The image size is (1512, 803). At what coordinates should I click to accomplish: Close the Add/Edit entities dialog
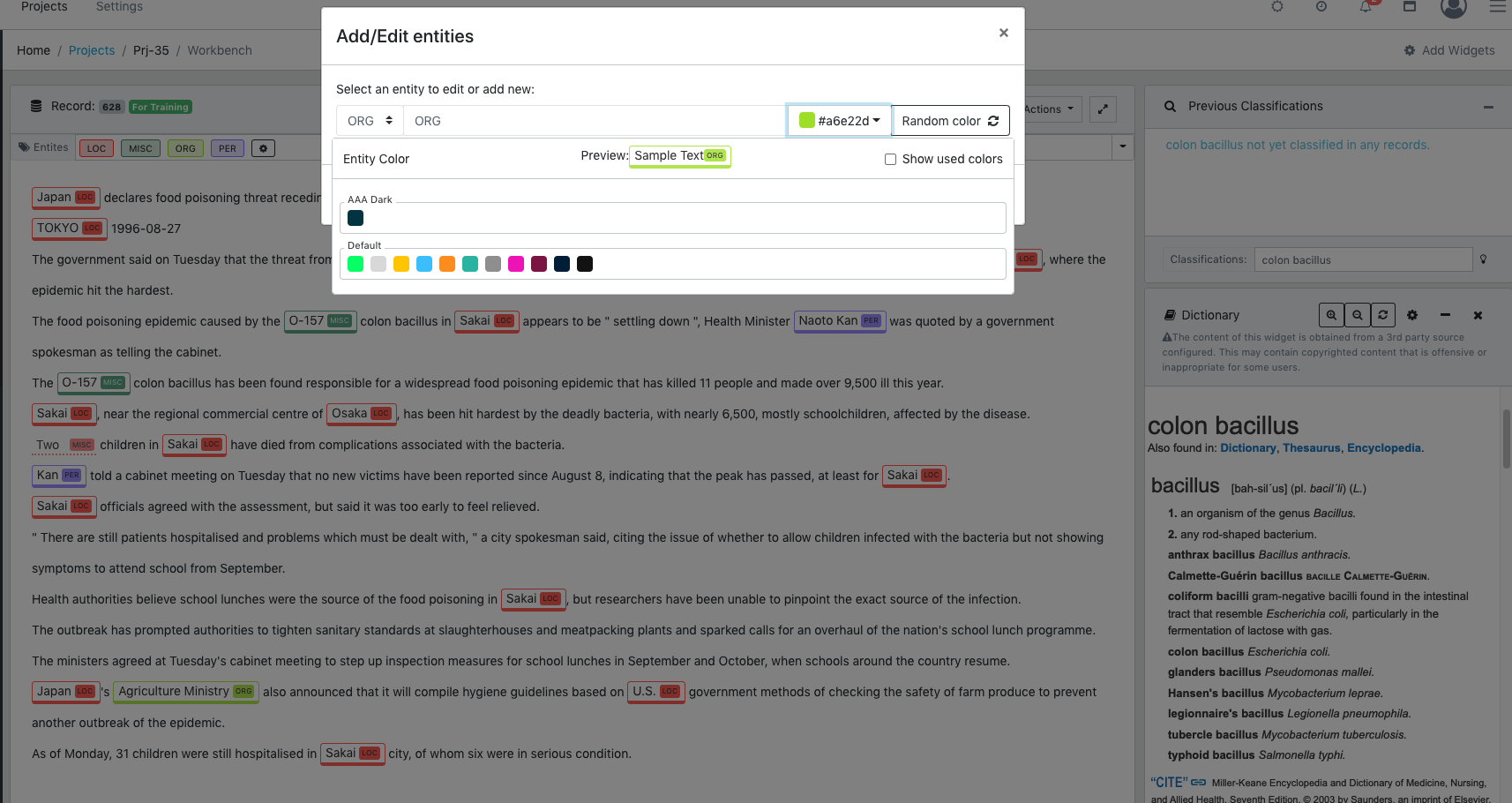[1003, 33]
